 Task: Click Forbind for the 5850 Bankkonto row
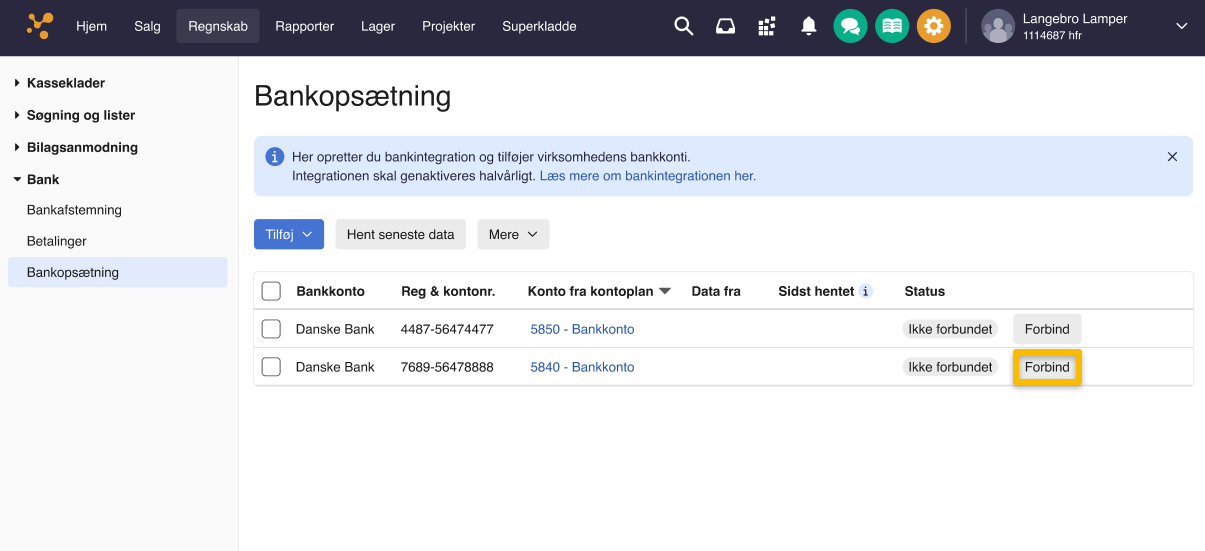point(1047,329)
